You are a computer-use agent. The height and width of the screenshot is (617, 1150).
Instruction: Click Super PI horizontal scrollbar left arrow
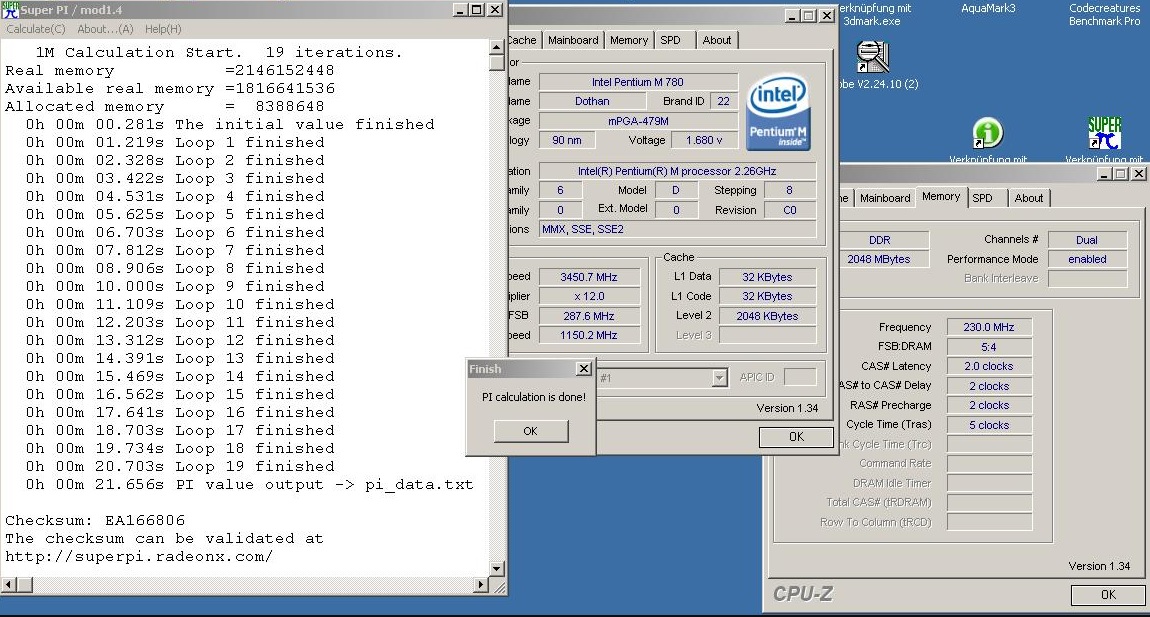tap(9, 585)
